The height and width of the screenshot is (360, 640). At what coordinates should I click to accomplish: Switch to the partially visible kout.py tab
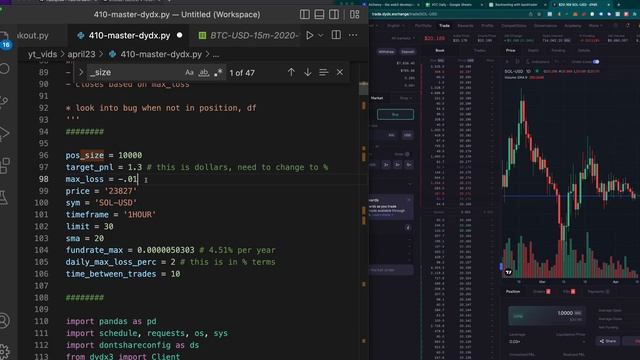click(x=33, y=36)
